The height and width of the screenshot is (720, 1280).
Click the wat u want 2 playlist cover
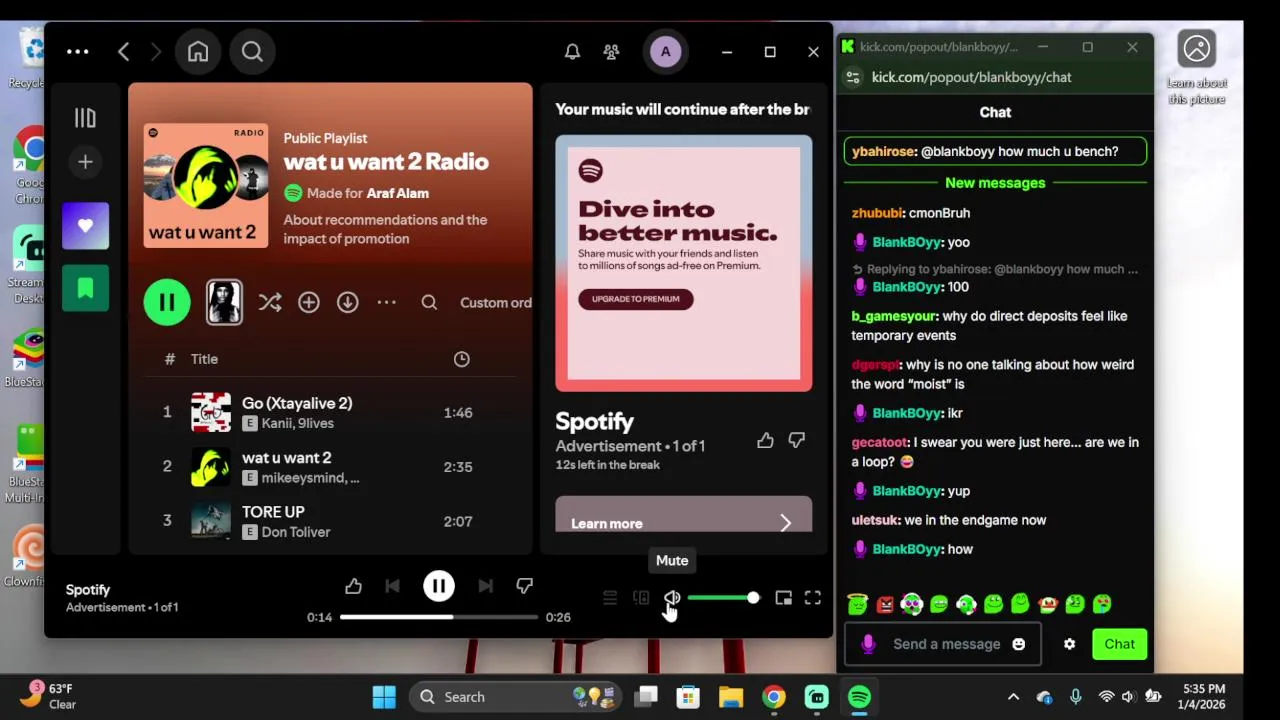tap(206, 186)
